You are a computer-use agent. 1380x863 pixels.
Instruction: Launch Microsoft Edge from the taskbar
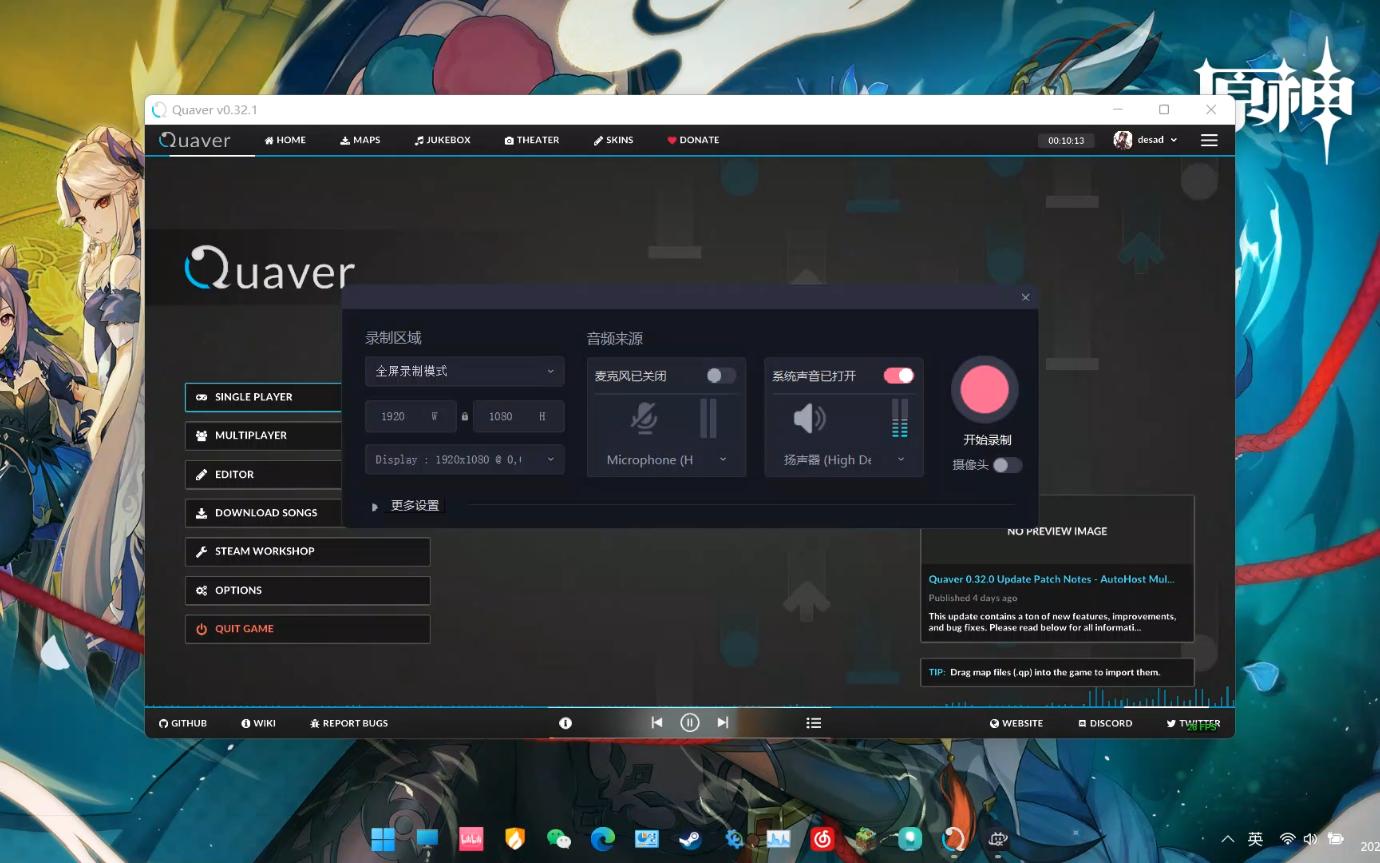click(x=603, y=839)
